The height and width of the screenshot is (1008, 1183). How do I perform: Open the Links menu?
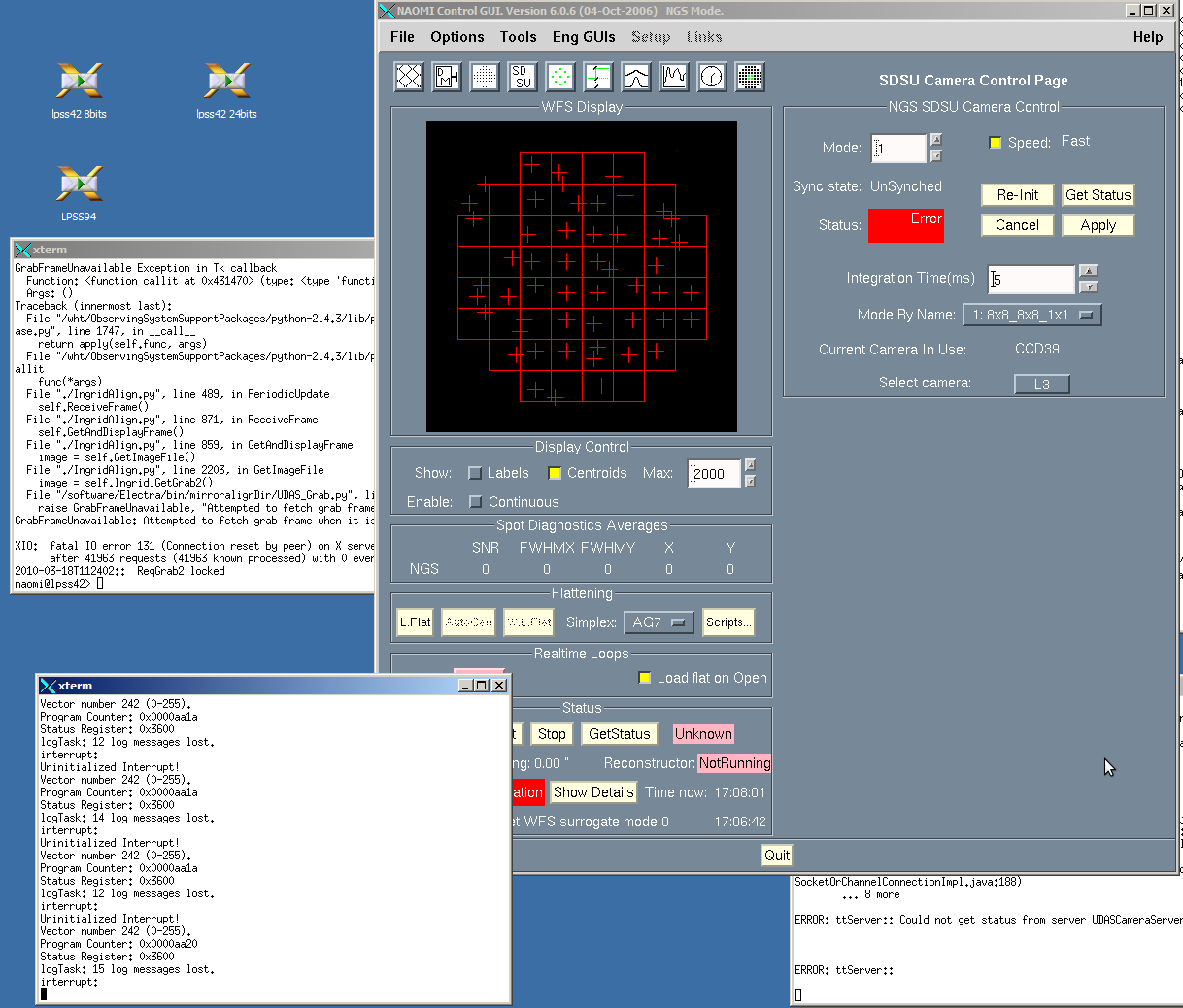[x=704, y=37]
